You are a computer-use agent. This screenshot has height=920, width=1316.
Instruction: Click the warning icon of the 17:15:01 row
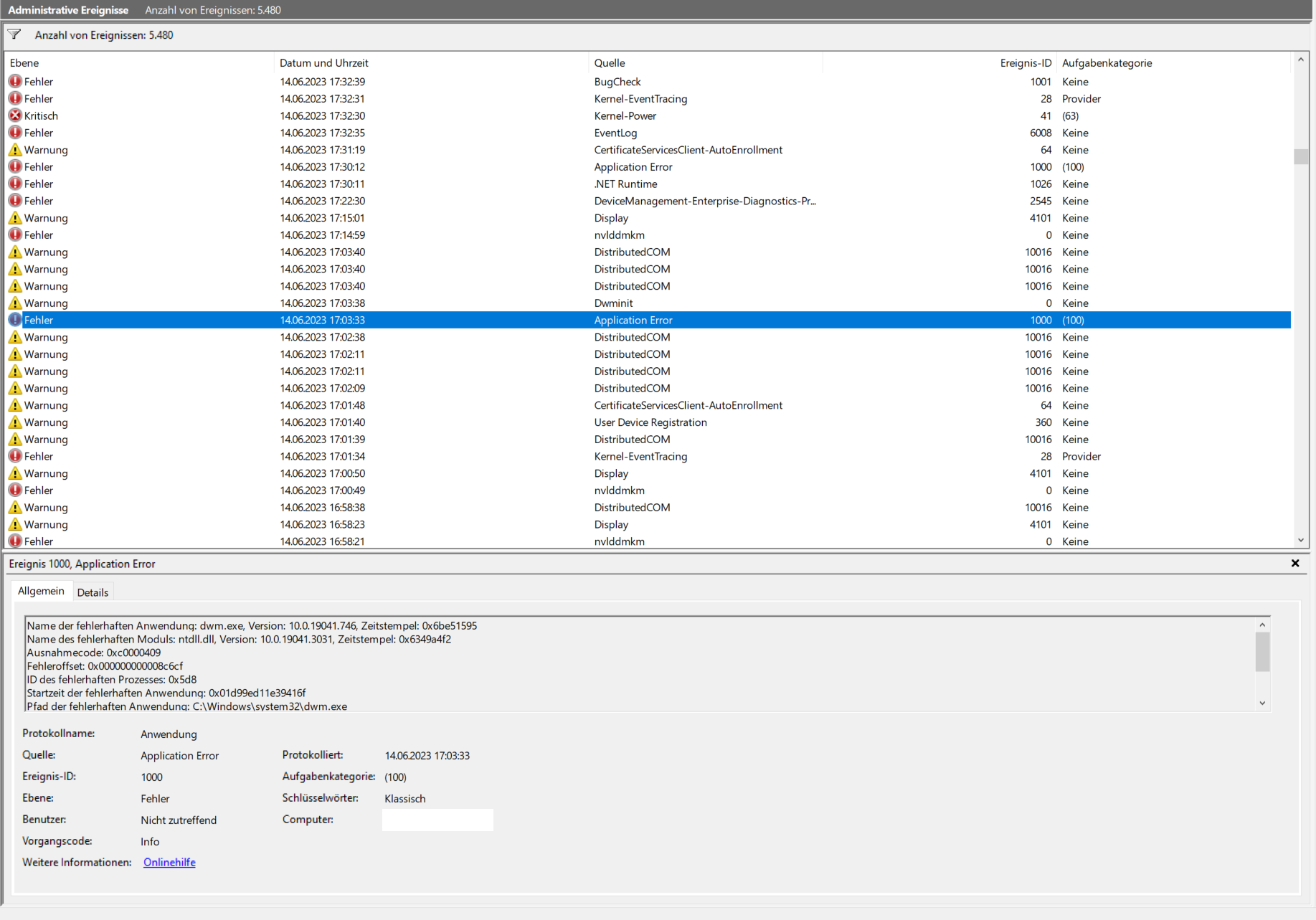[x=15, y=218]
